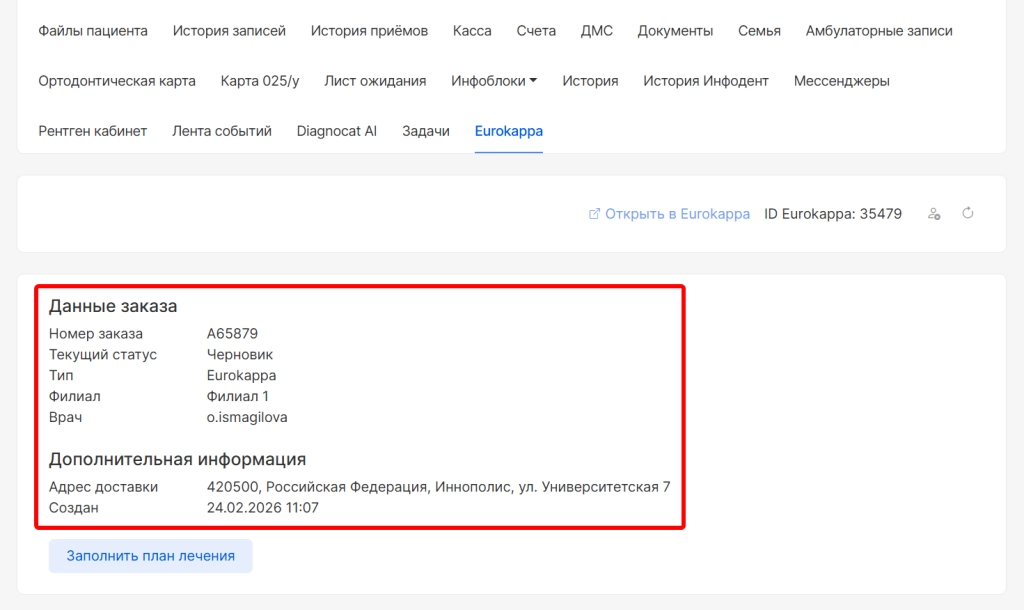Switch to the Документы tab
The width and height of the screenshot is (1024, 610).
(675, 31)
